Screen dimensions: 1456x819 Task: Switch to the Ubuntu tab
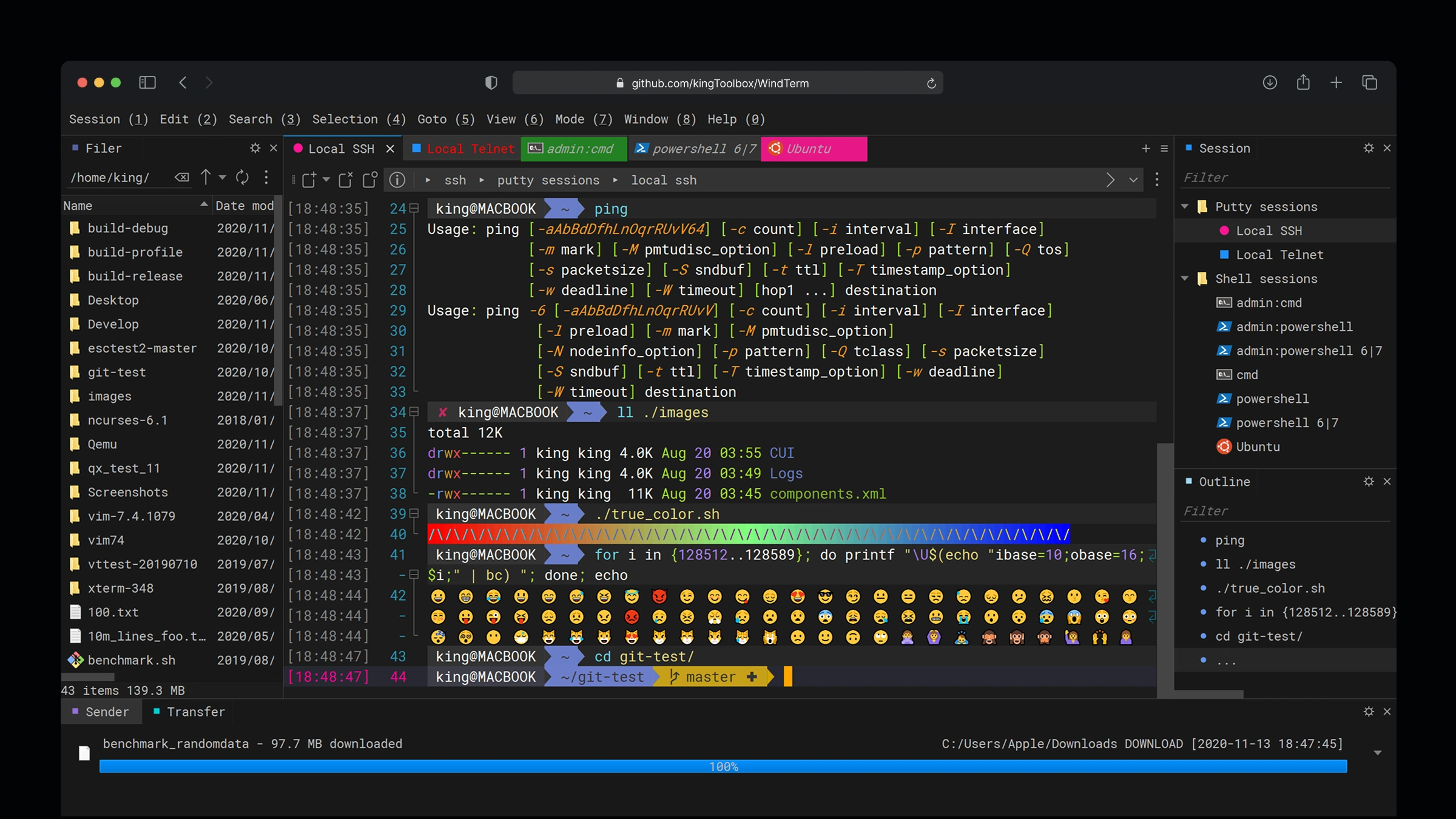814,149
